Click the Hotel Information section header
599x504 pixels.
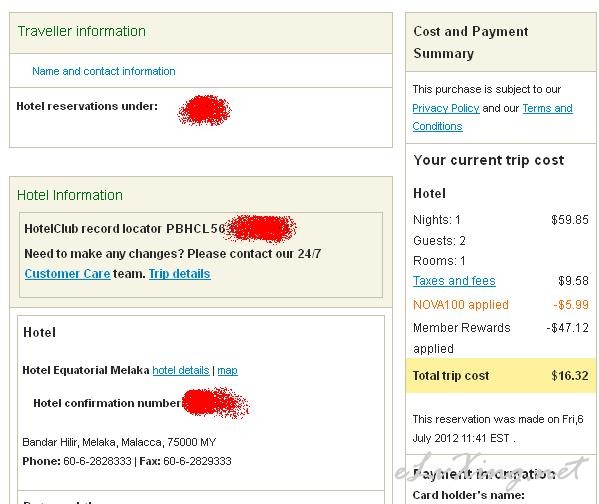click(70, 195)
